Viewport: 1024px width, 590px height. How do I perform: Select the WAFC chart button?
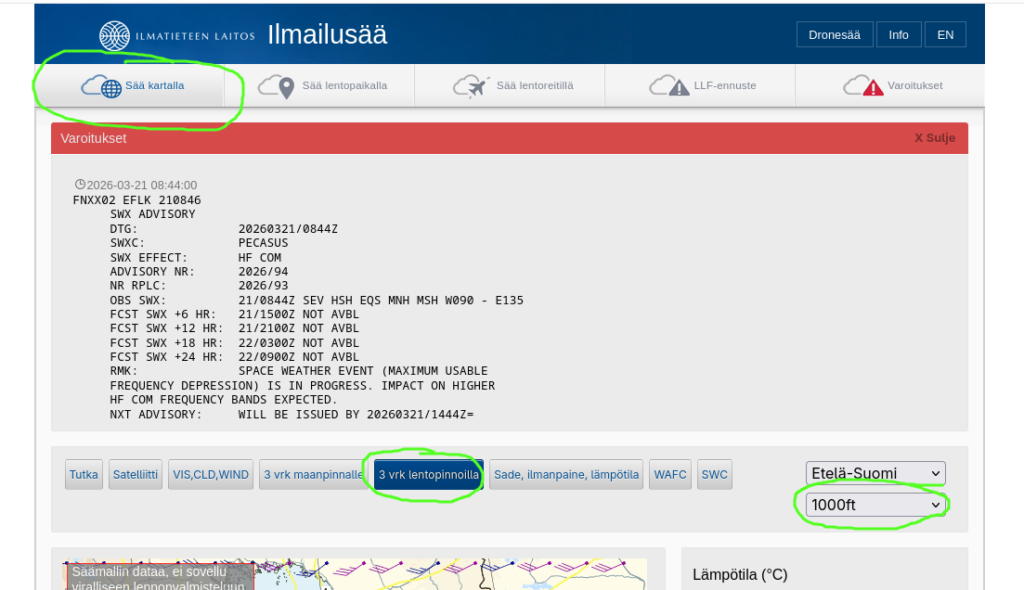(x=670, y=475)
